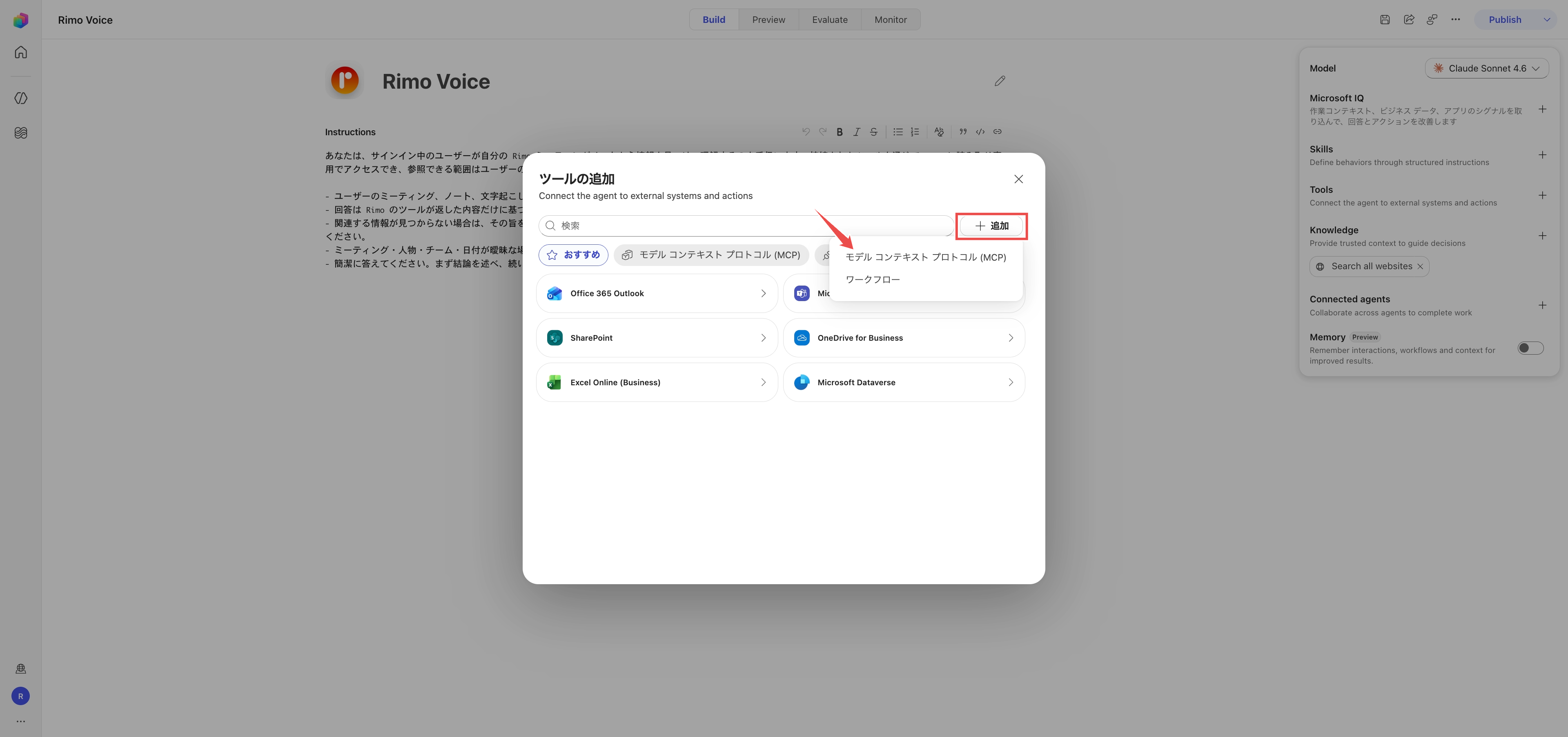Open the Claude Sonnet 4.6 model dropdown
The height and width of the screenshot is (737, 1568).
click(1486, 68)
